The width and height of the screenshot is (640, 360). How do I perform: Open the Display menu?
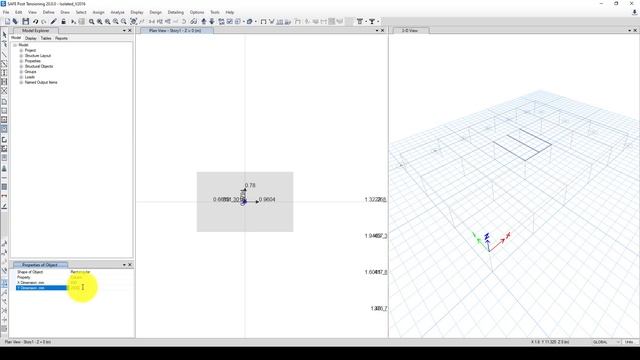(137, 12)
